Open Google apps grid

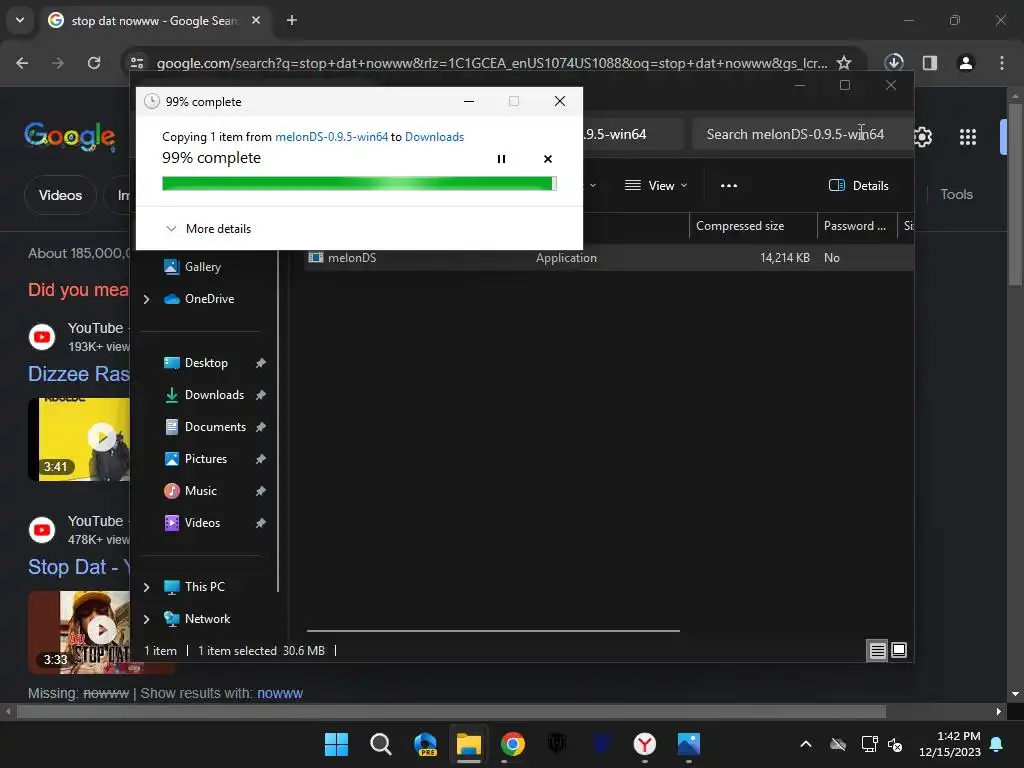click(968, 136)
